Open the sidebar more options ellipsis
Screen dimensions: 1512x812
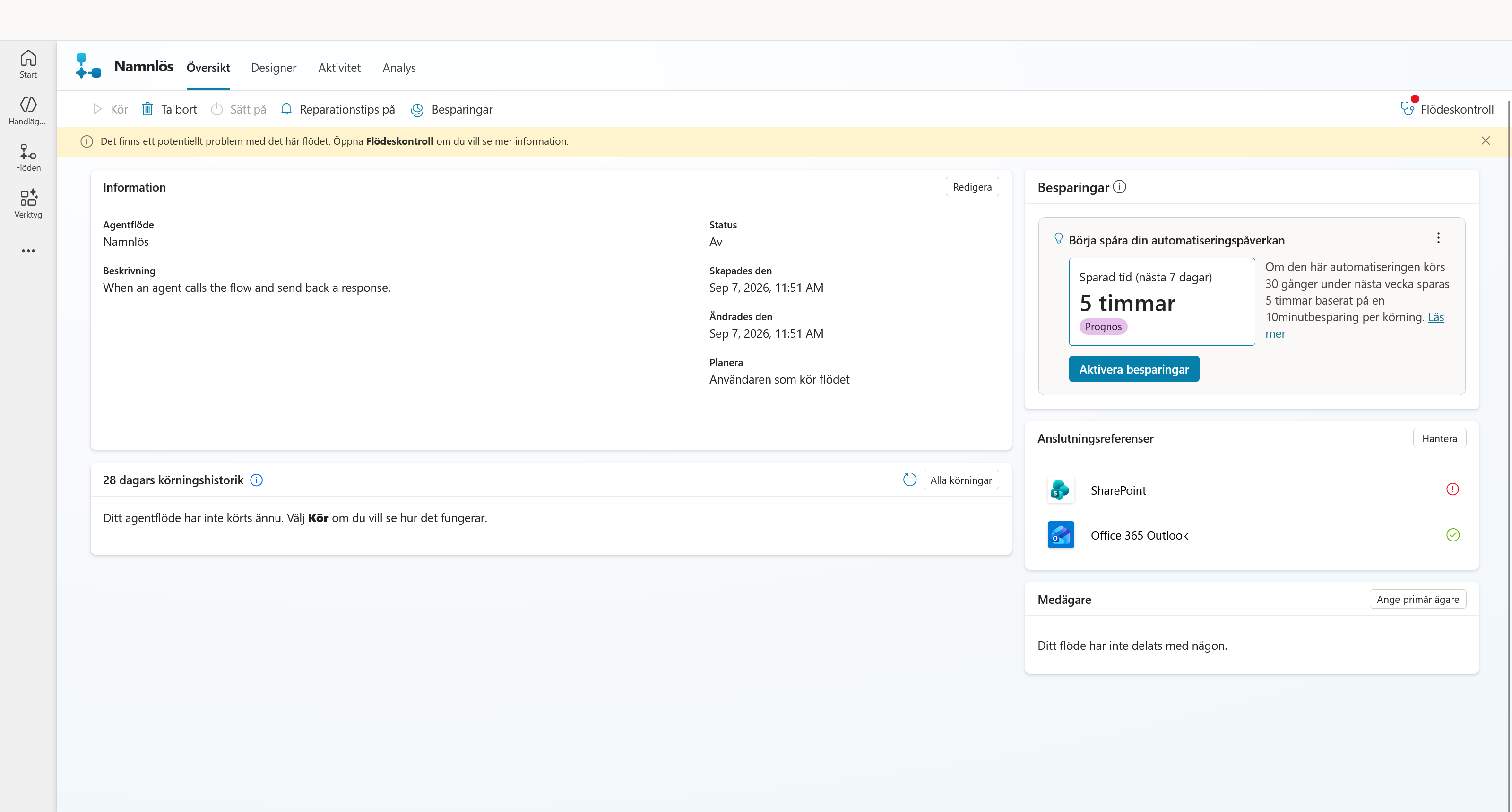28,251
